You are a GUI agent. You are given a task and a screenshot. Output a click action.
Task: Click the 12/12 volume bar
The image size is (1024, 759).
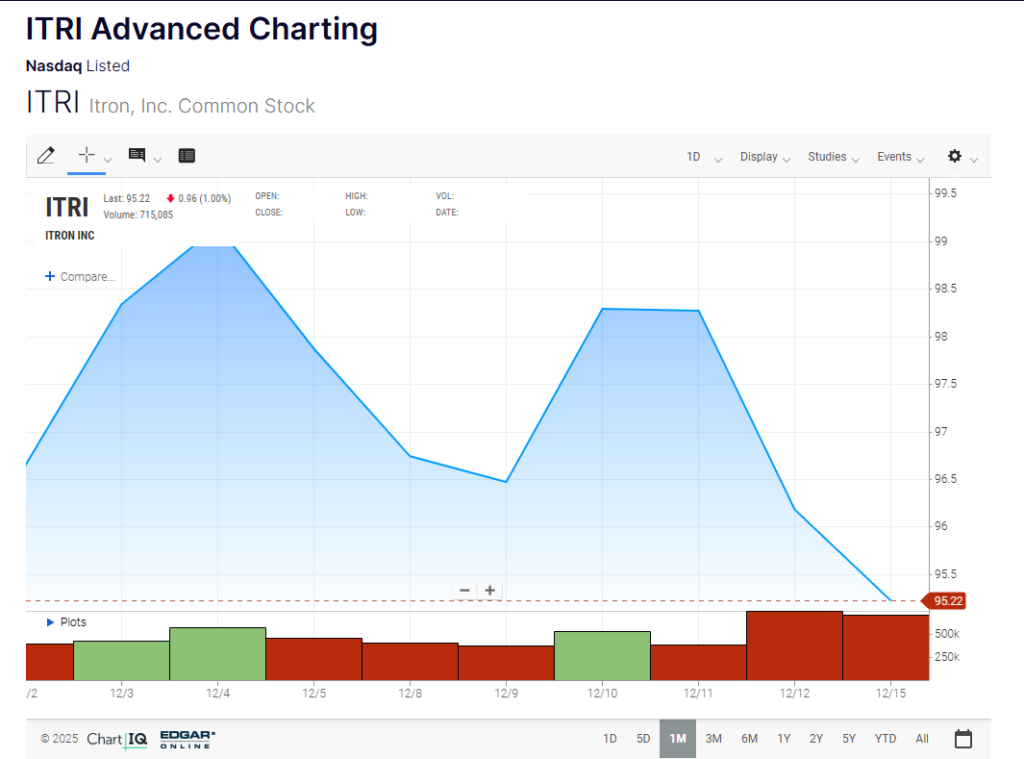click(794, 645)
